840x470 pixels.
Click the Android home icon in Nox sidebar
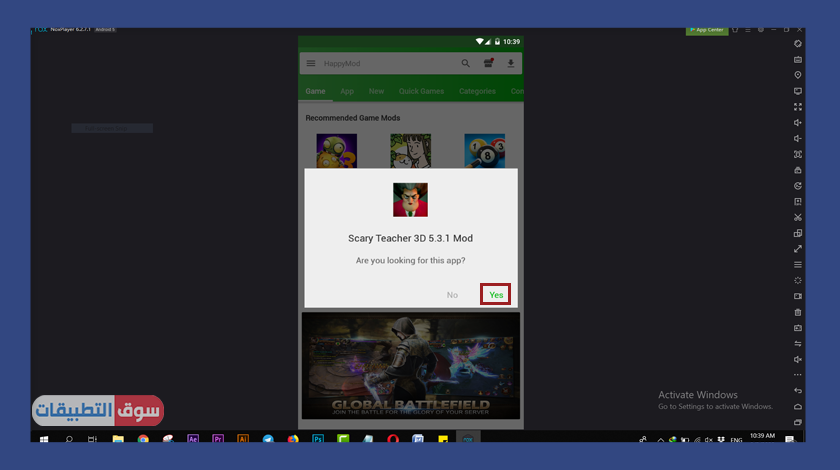click(x=798, y=407)
